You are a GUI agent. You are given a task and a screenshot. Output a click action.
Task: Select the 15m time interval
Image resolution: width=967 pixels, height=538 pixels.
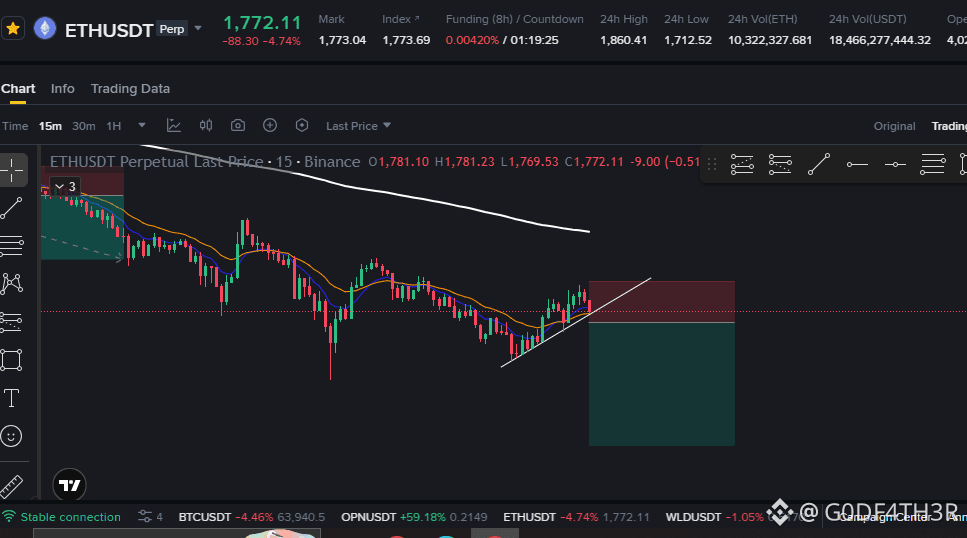tap(50, 126)
